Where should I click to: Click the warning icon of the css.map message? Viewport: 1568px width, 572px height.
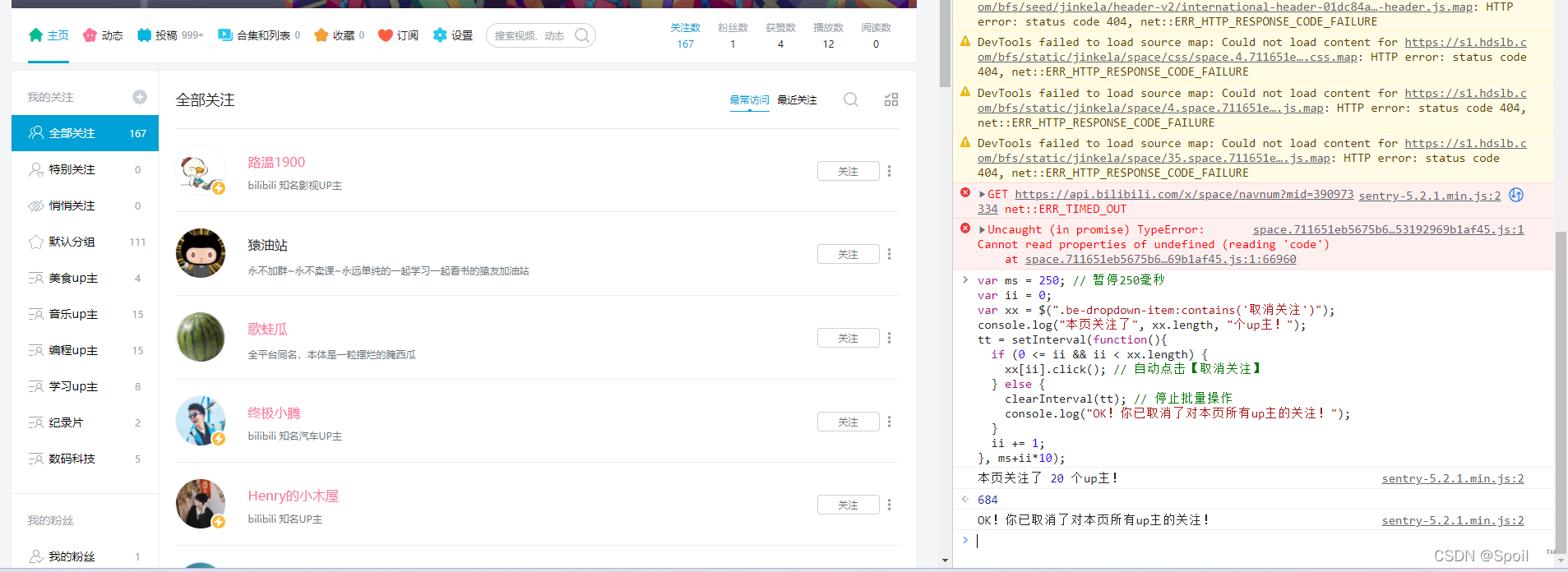965,42
